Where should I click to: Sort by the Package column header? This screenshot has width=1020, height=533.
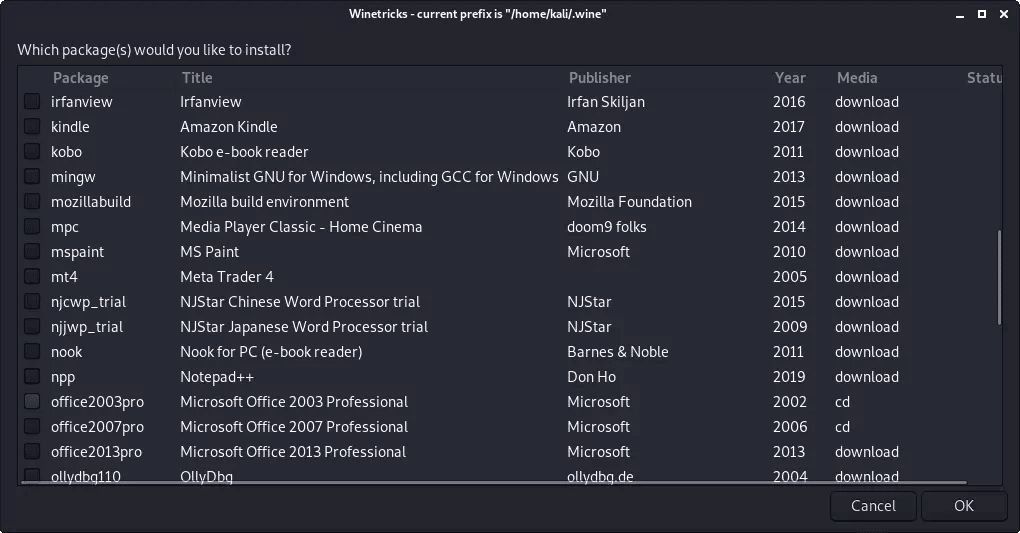[80, 78]
